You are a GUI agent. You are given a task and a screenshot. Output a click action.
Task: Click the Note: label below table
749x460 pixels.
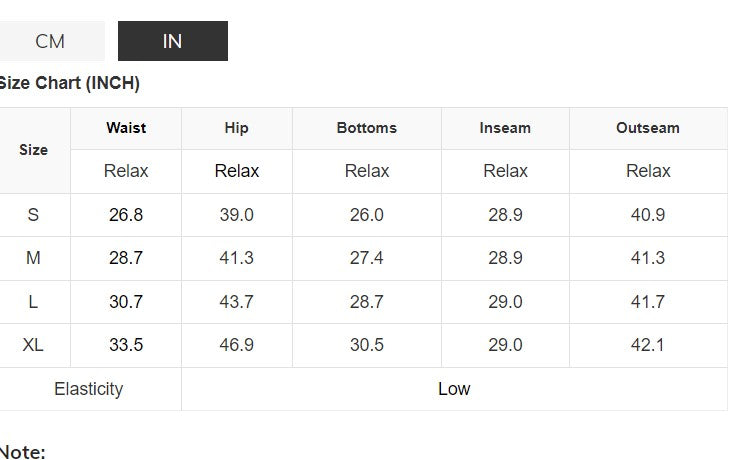pos(22,452)
